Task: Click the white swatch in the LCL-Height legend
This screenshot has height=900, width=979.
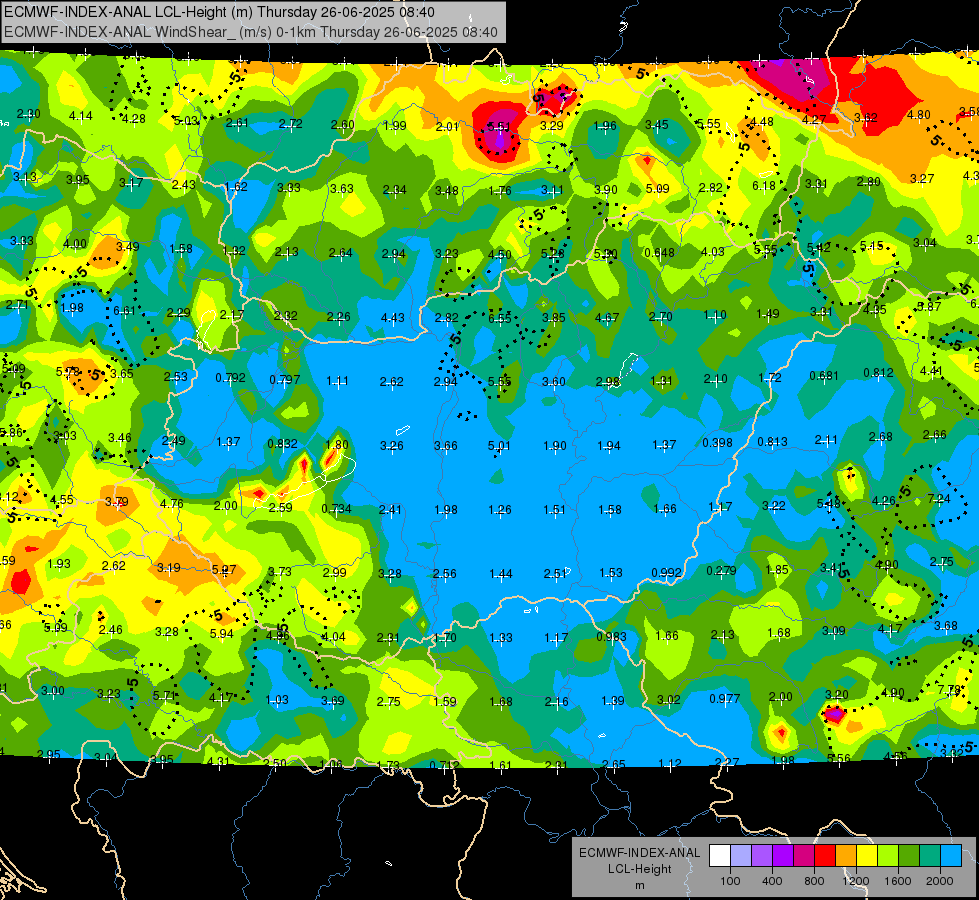Action: 720,856
